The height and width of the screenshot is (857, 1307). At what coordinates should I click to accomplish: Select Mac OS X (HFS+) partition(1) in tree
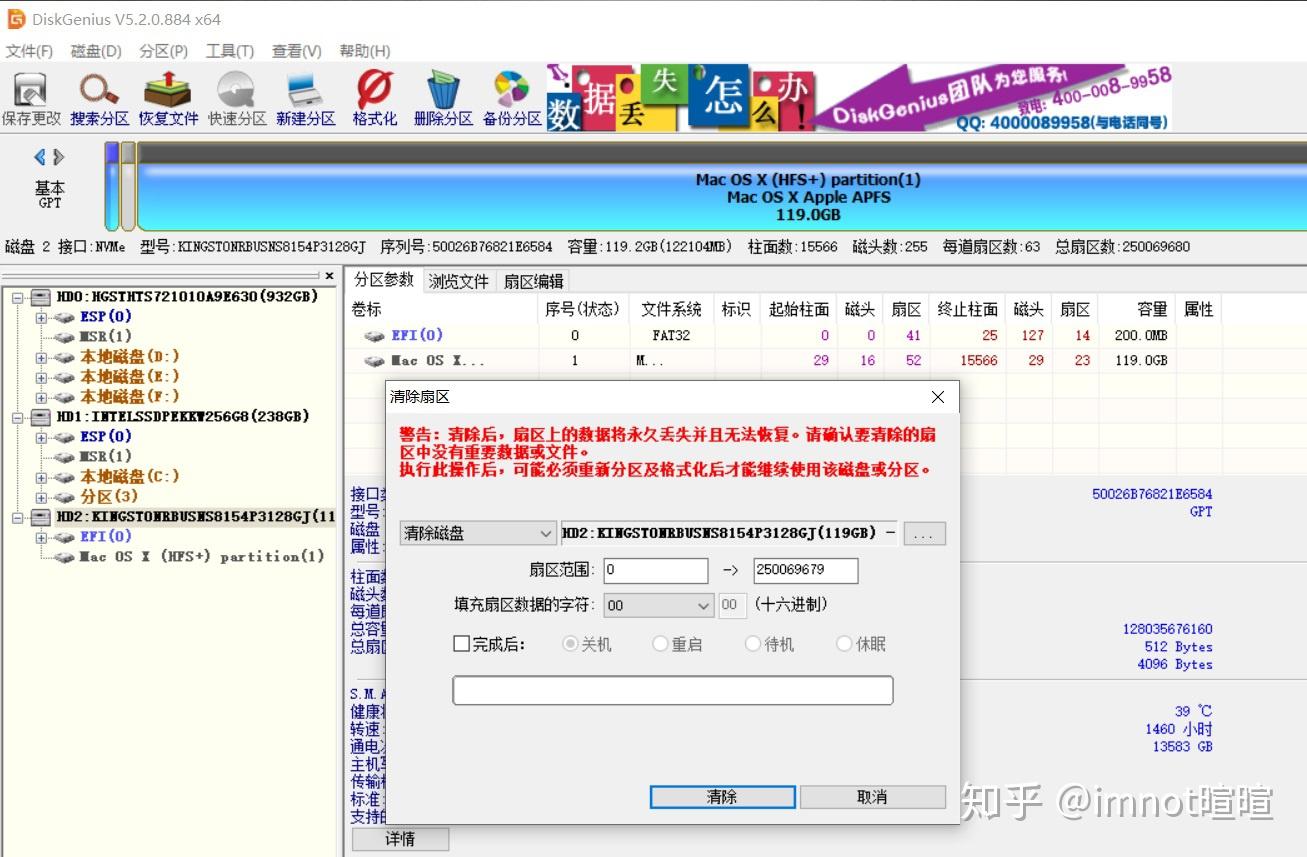(202, 557)
